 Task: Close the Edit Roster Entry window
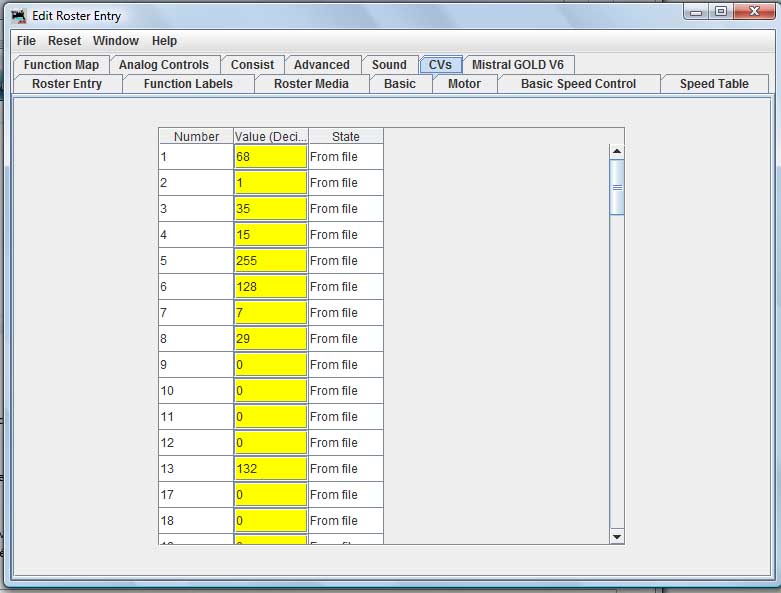(754, 11)
